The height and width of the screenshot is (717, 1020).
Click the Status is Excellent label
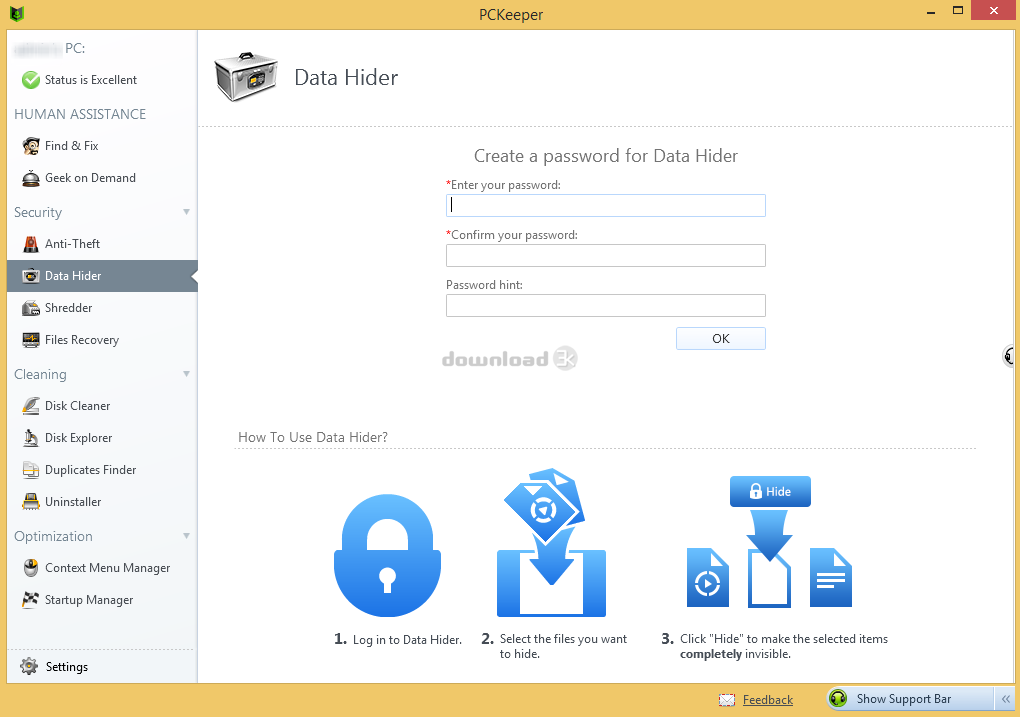(91, 80)
